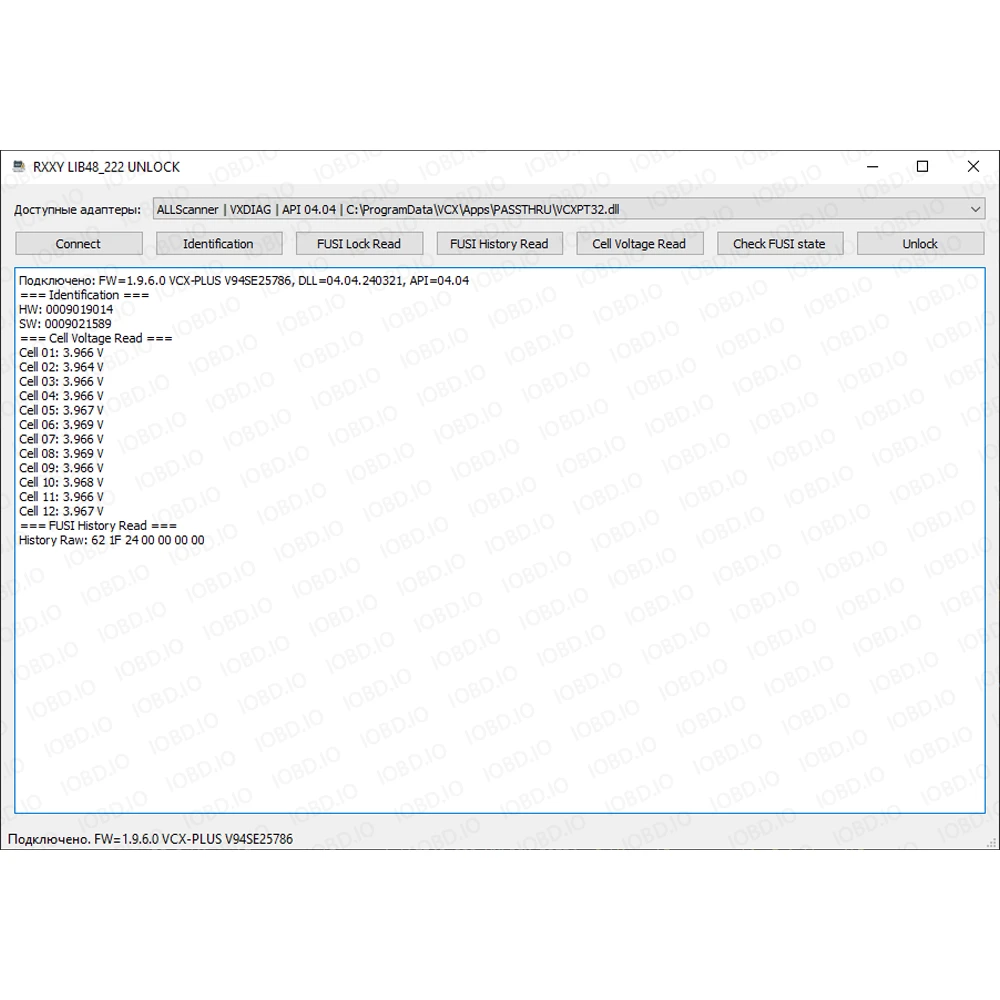
Task: Maximize the application window
Action: [x=923, y=167]
